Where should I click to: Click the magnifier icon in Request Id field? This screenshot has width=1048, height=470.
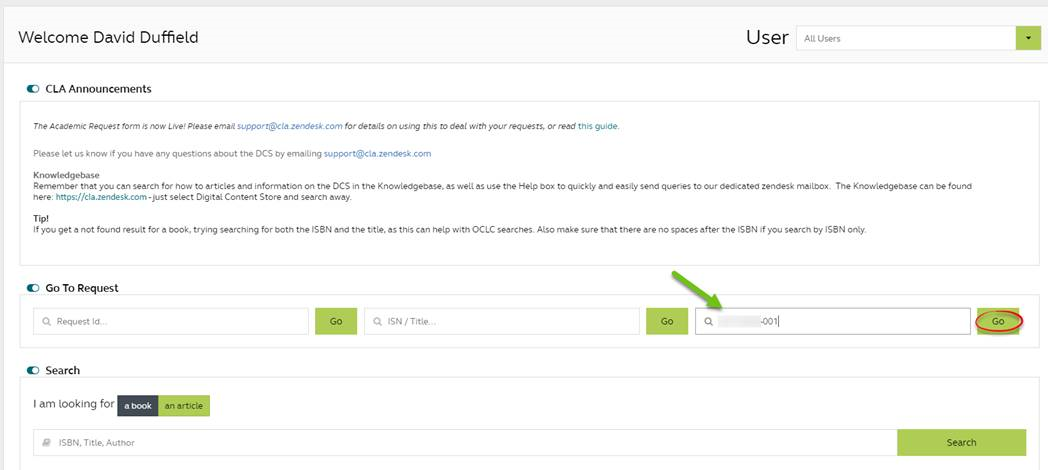click(46, 322)
